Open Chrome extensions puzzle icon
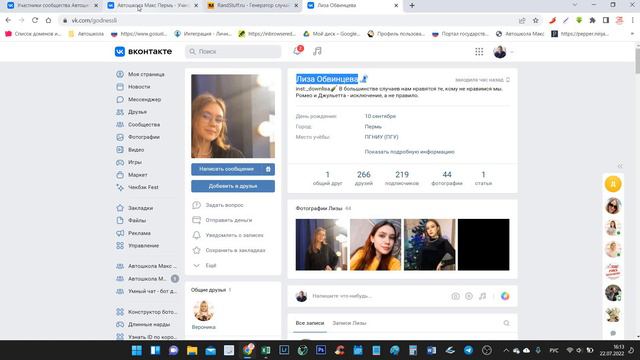The height and width of the screenshot is (360, 640). pos(592,20)
